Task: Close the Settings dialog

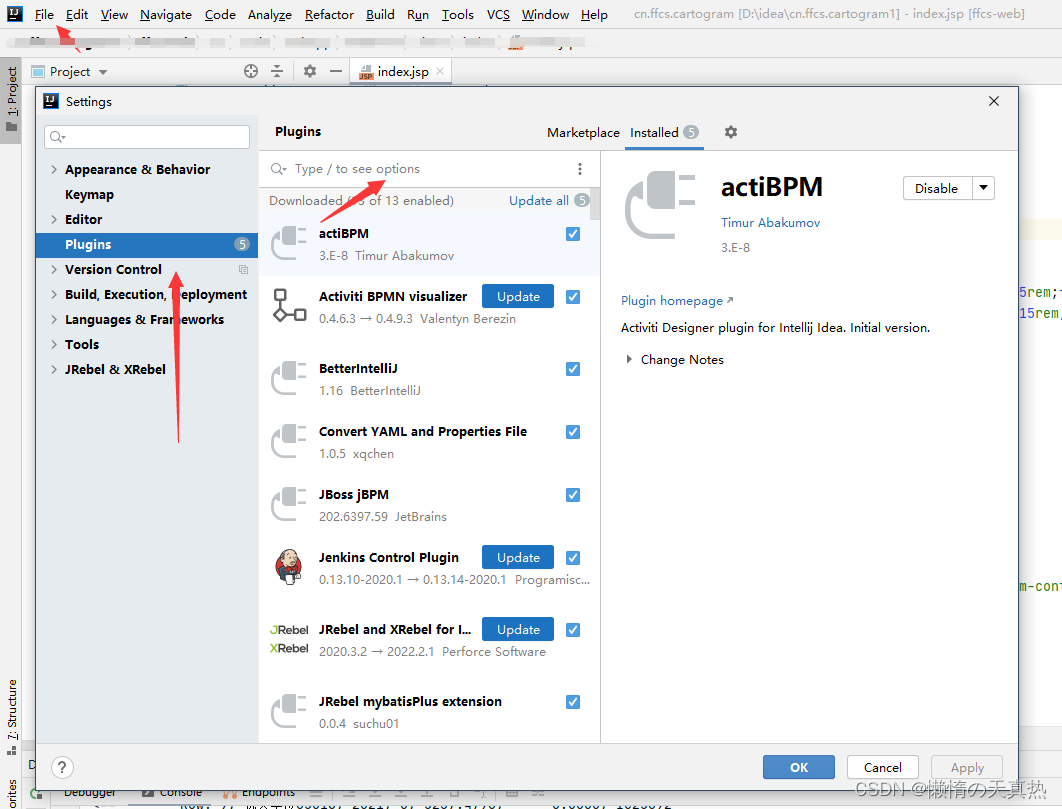Action: [994, 101]
